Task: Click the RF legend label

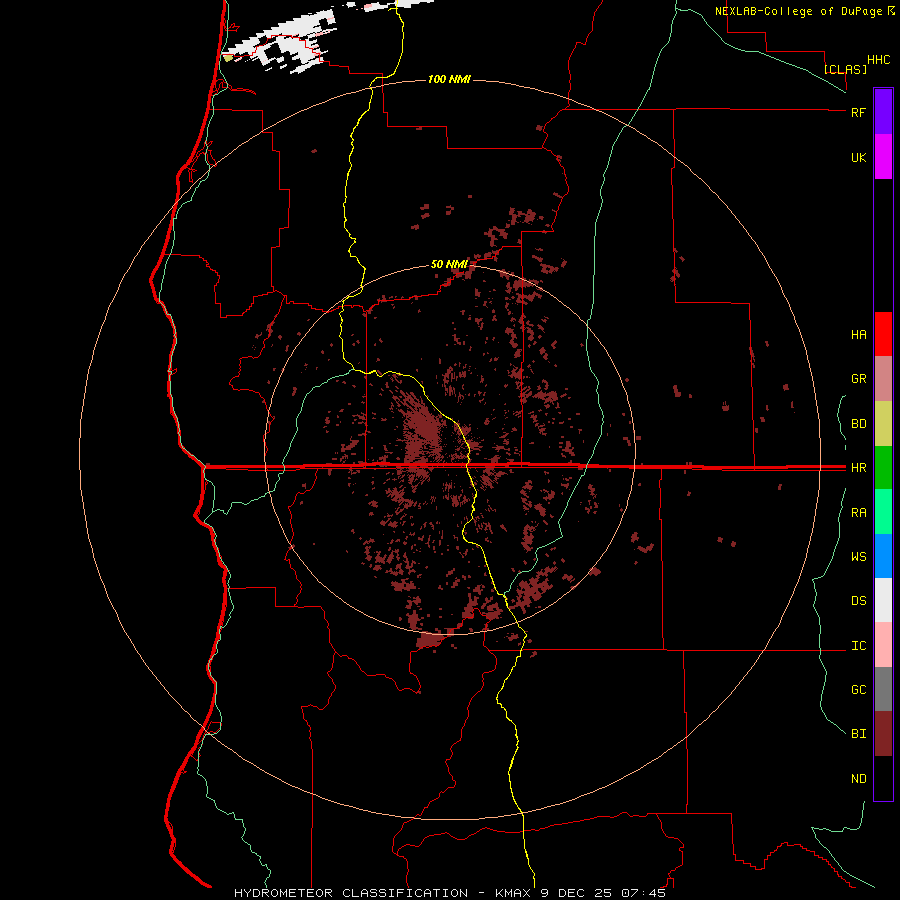Action: point(858,112)
